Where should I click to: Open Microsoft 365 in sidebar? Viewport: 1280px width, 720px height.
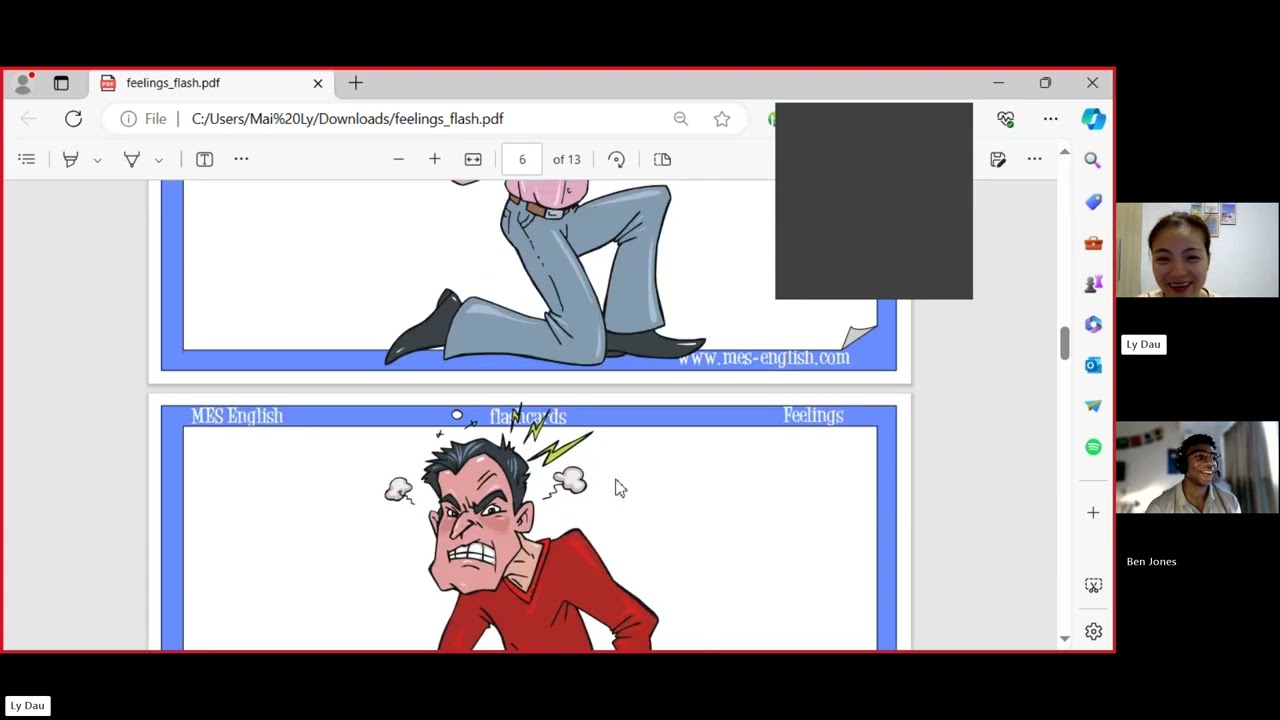pos(1093,324)
